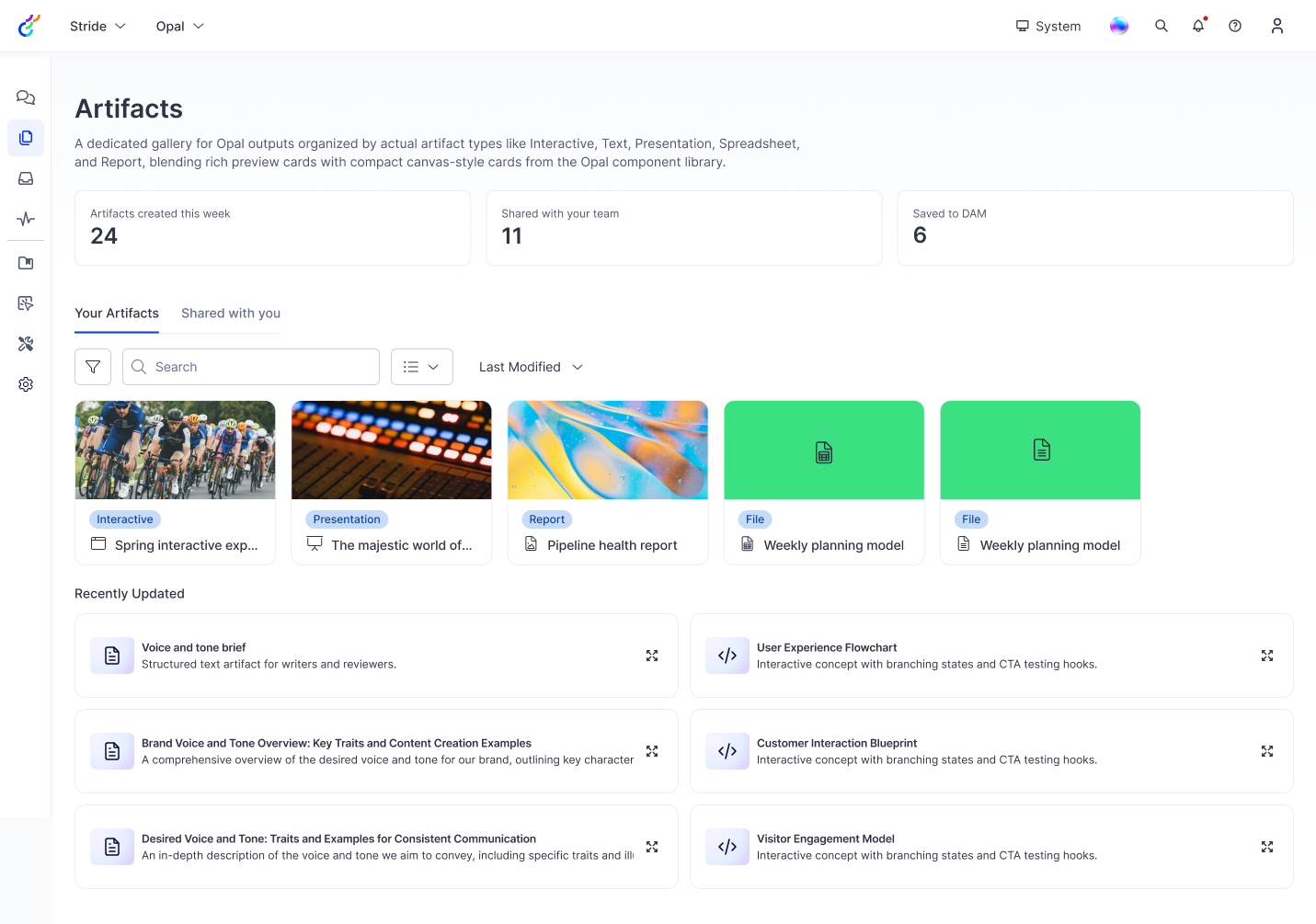Click the colorful Opal orb avatar
The width and height of the screenshot is (1316, 924).
point(1118,26)
